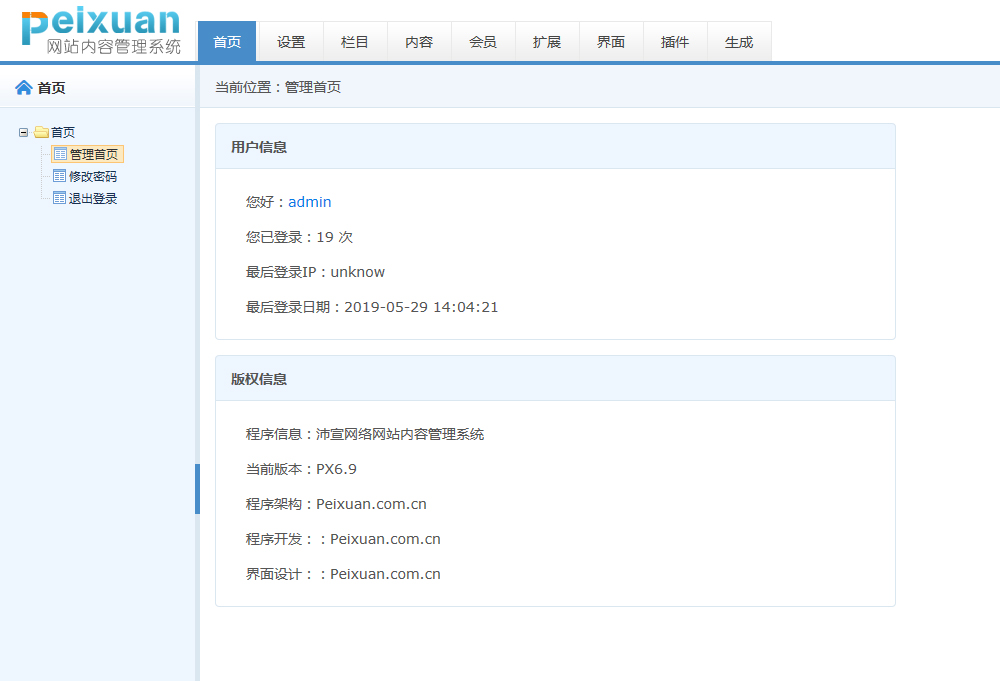Open 修改密码 in the sidebar tree
Screen dimensions: 1000x681
coord(93,176)
